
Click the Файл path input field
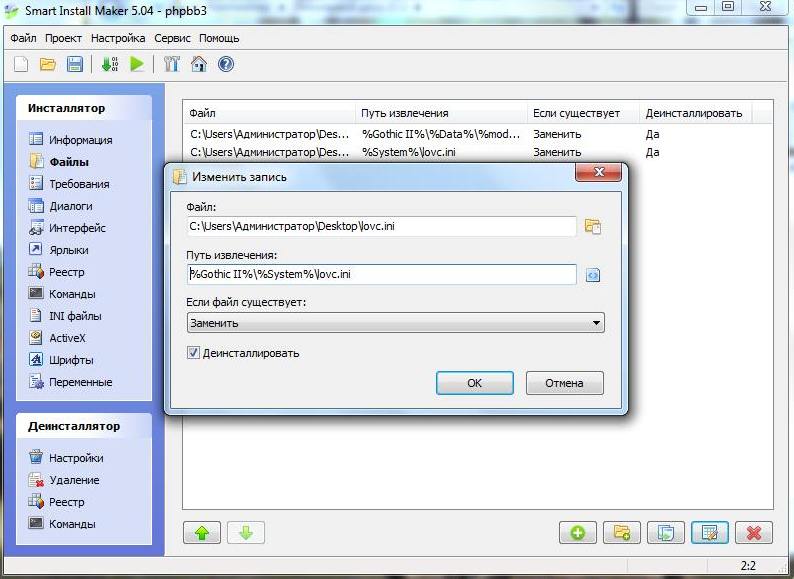[381, 226]
